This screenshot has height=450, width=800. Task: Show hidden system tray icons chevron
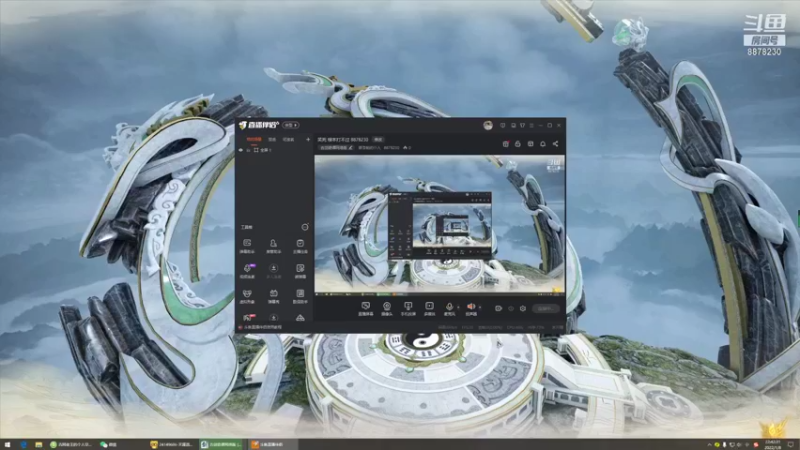click(x=709, y=445)
